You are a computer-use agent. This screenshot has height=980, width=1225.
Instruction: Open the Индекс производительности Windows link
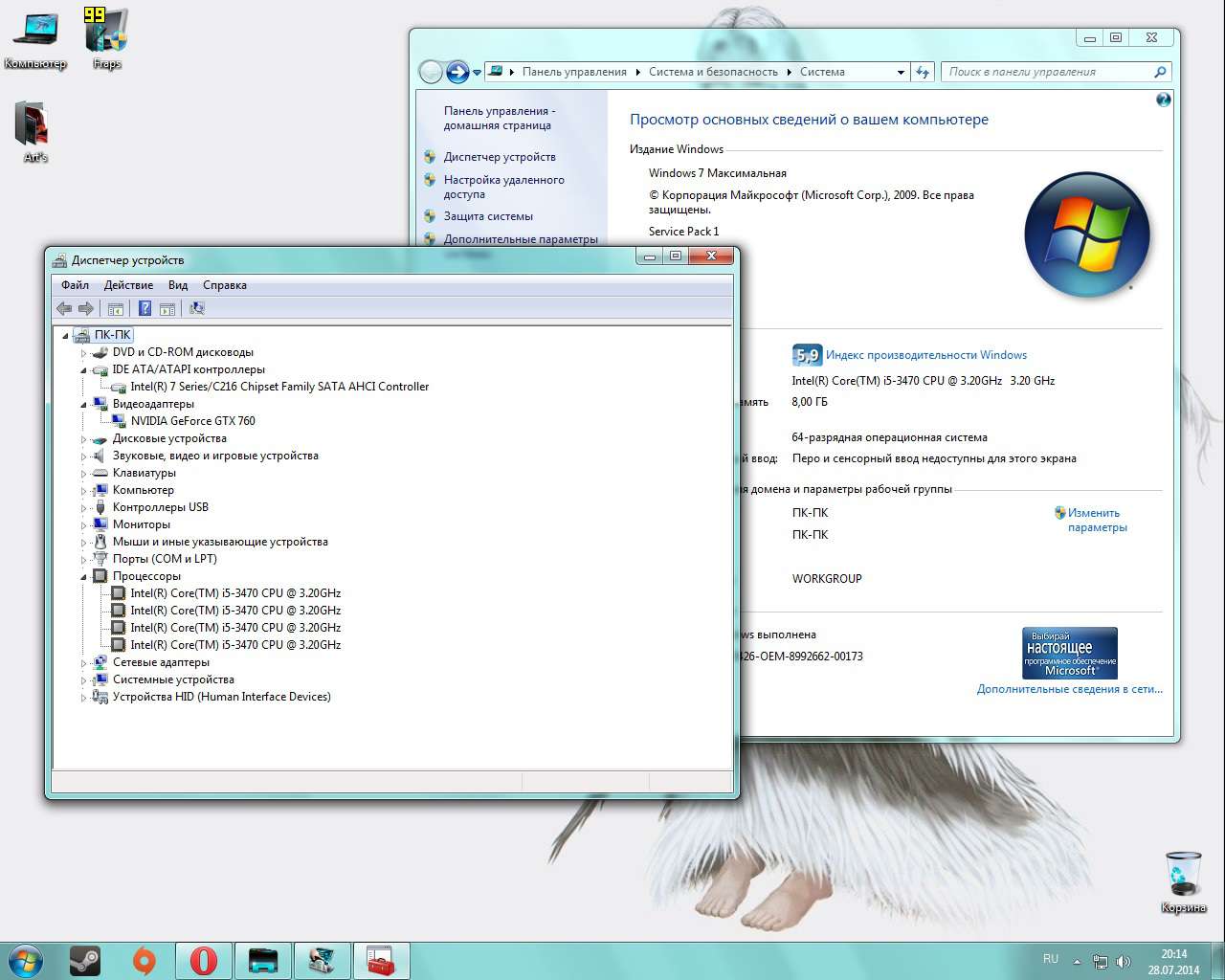click(x=925, y=355)
